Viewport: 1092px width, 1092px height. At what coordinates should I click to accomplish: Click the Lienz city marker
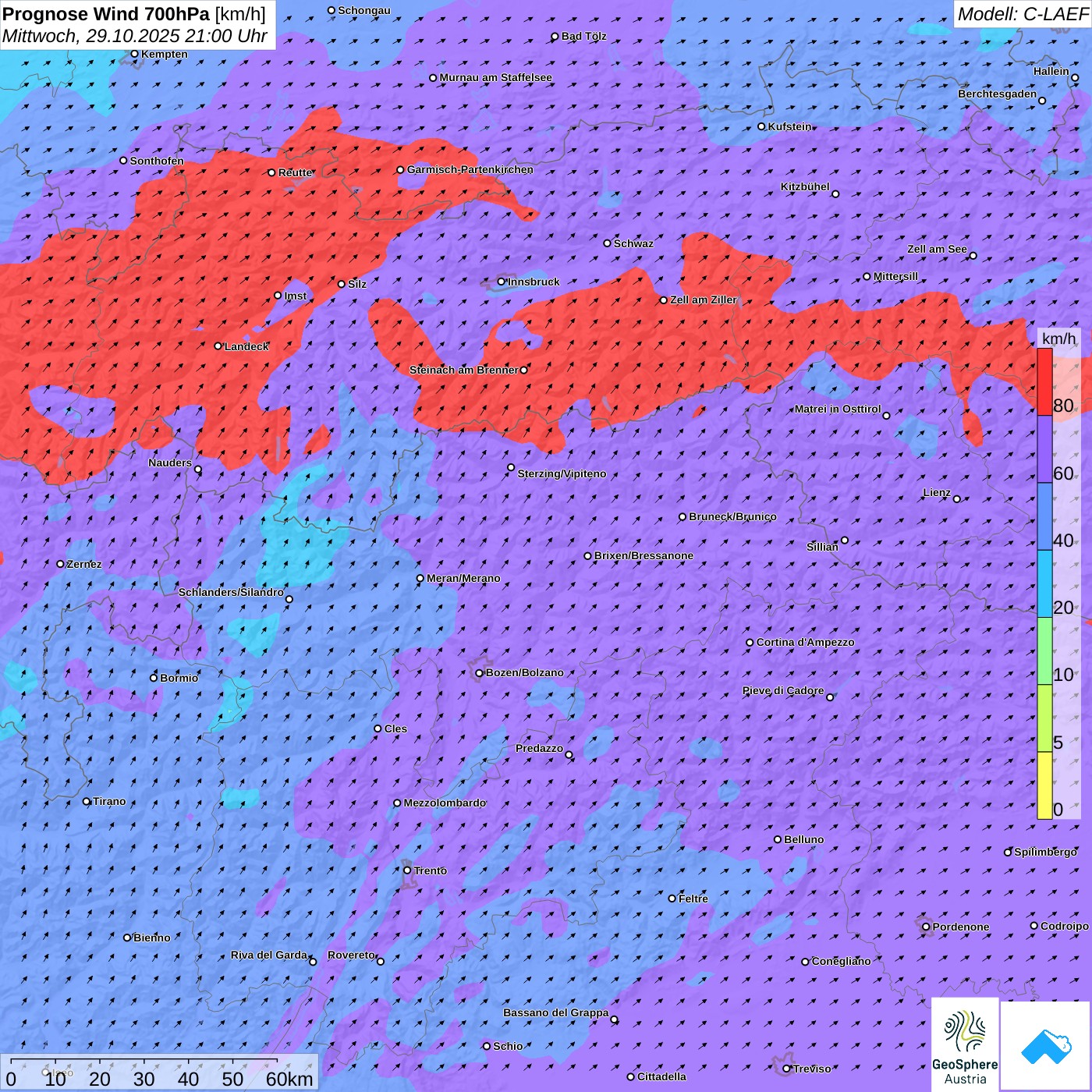tap(957, 499)
